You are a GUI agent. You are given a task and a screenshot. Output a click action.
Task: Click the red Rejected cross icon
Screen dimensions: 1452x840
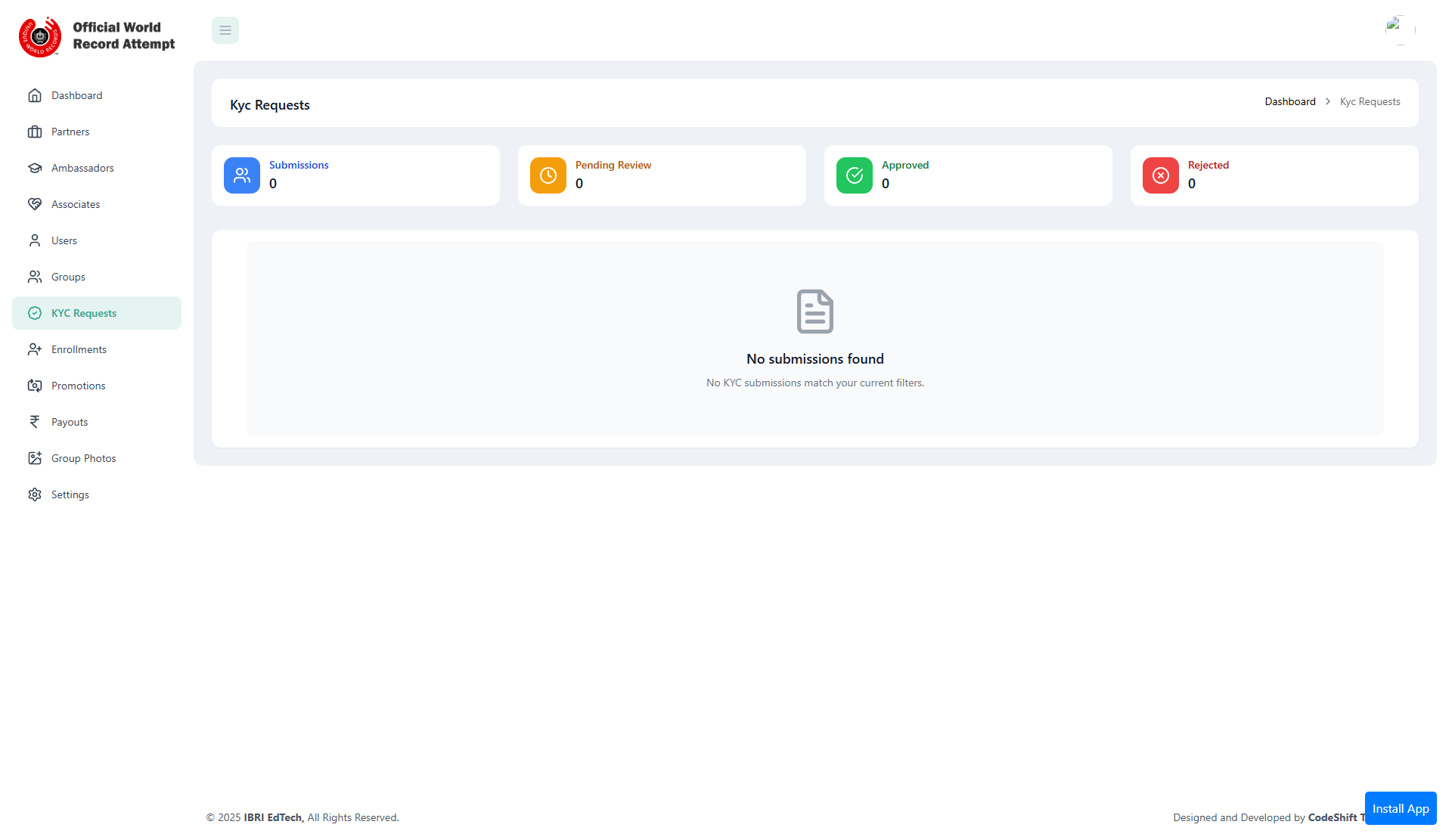tap(1161, 175)
